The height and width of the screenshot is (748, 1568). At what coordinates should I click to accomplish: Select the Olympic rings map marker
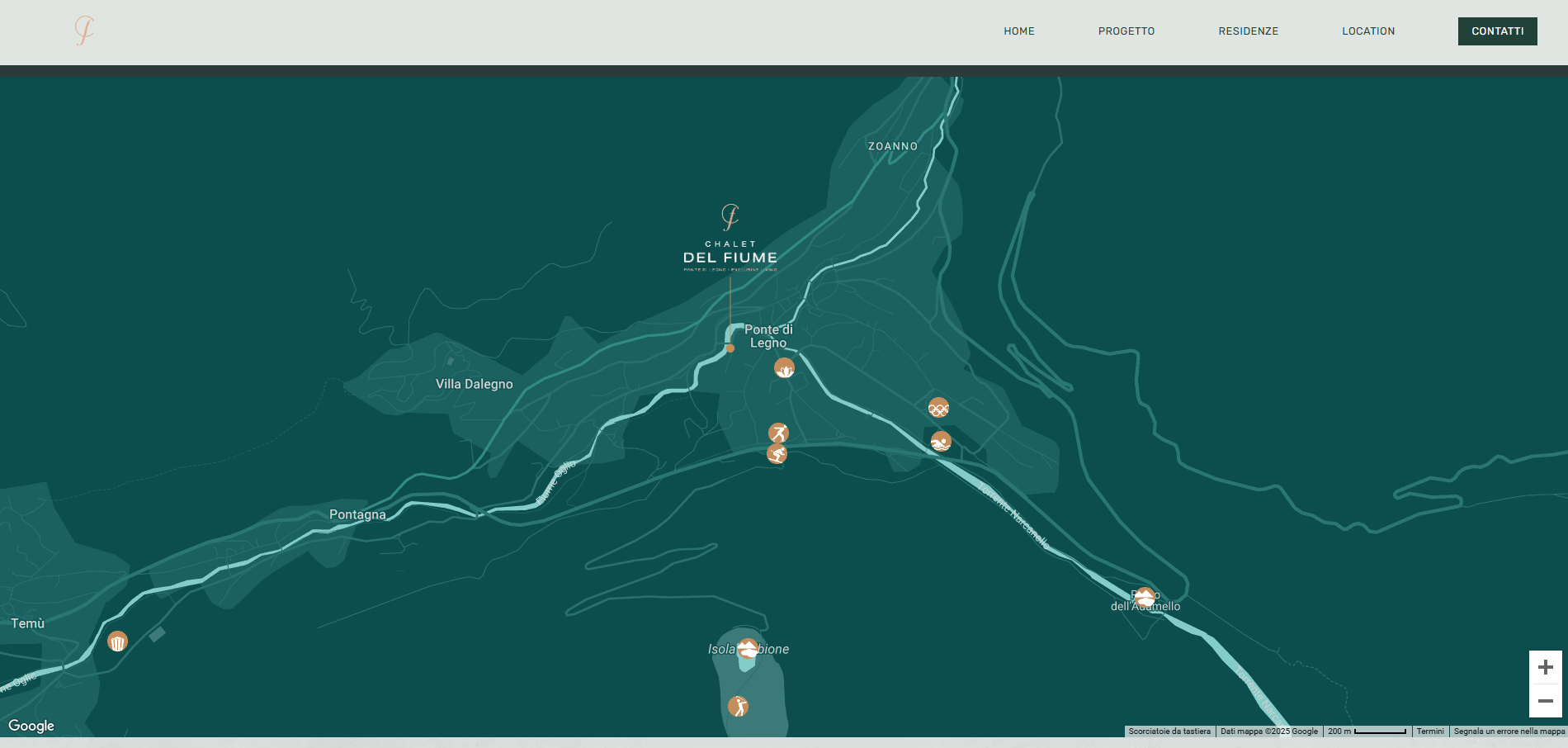(x=938, y=408)
